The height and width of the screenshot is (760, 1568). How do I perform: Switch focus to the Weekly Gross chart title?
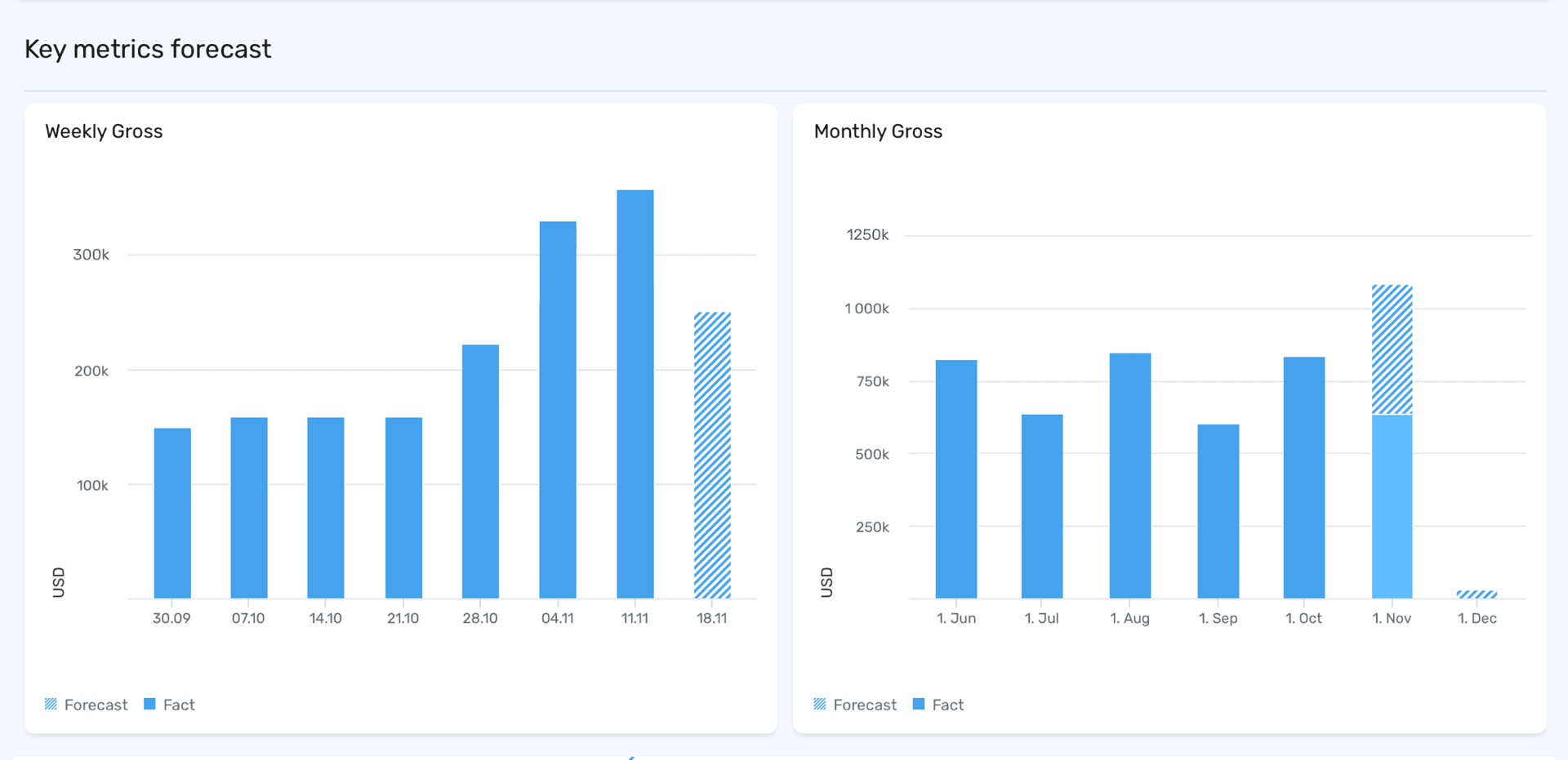104,131
